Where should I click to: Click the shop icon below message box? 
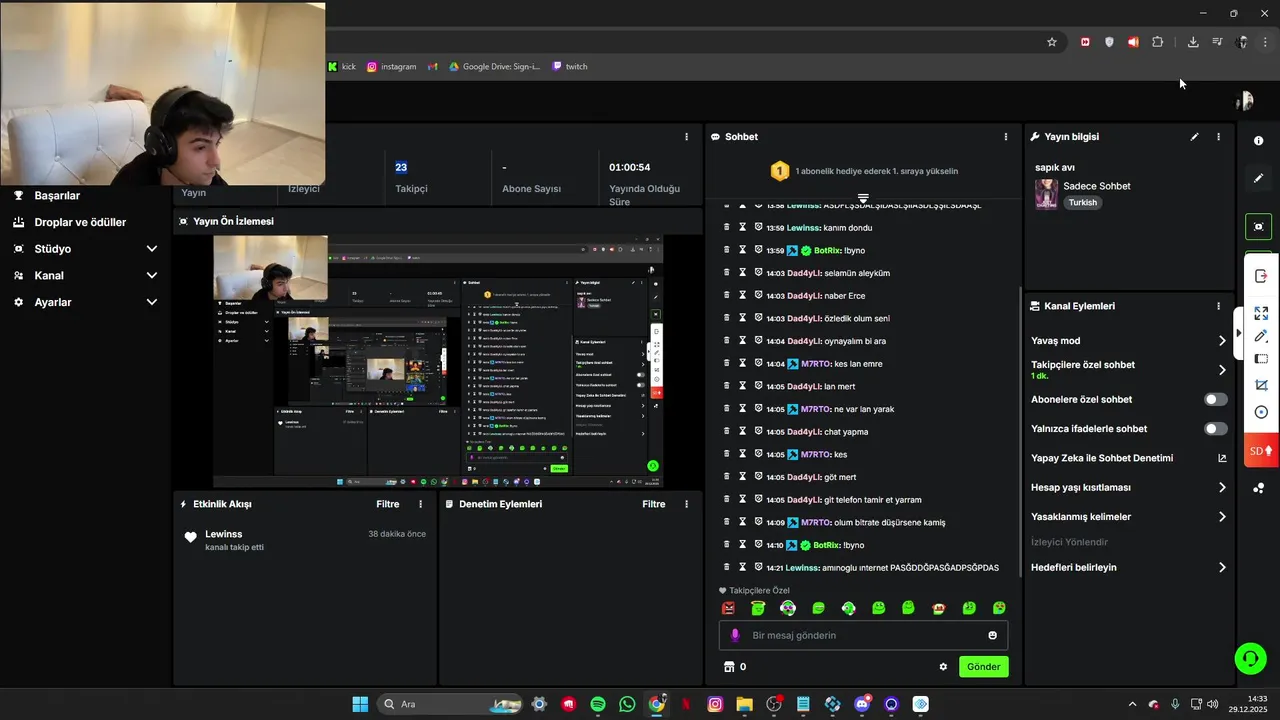click(729, 667)
